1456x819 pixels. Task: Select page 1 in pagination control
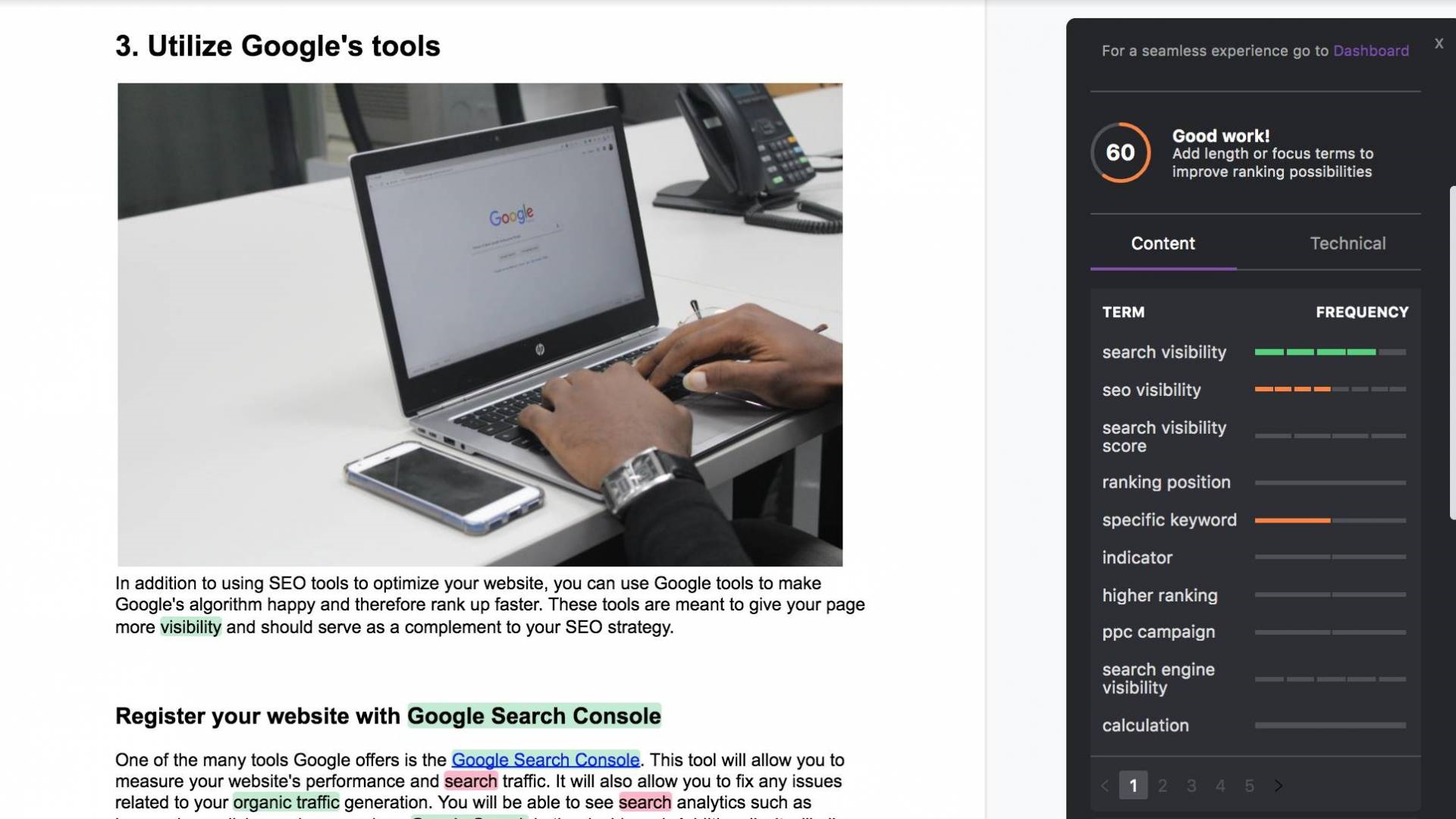coord(1133,785)
